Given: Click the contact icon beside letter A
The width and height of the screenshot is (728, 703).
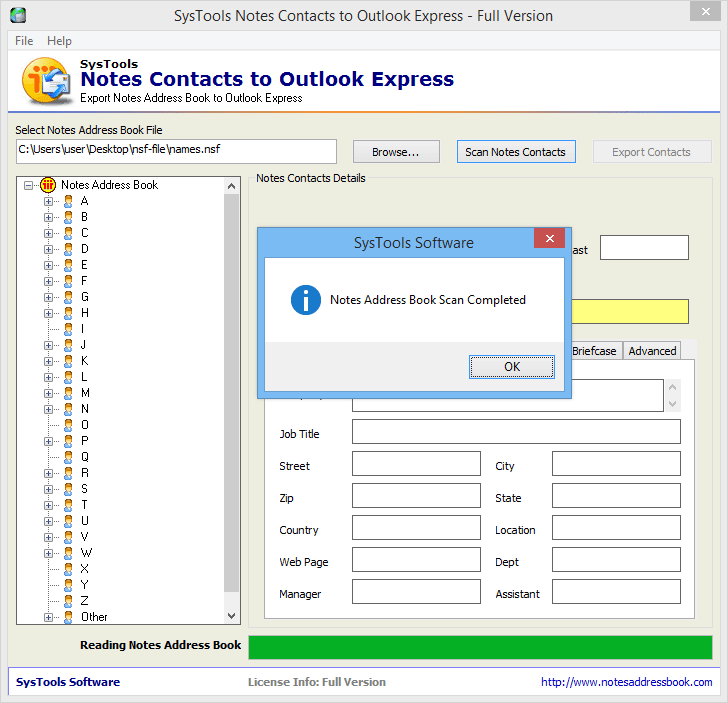Looking at the screenshot, I should 68,201.
